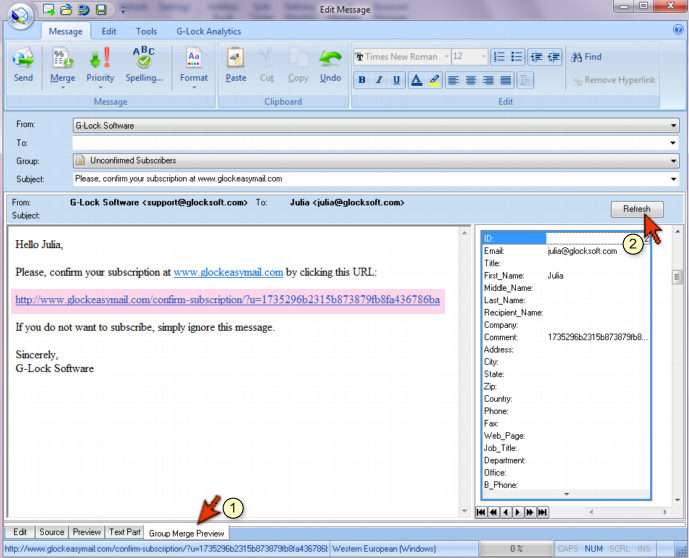Viewport: 689px width, 558px height.
Task: Switch to the Preview tab
Action: 87,532
